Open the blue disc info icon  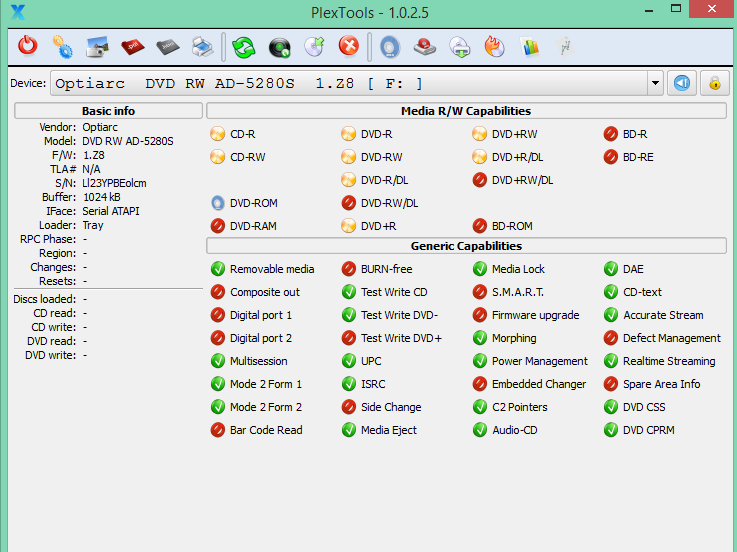(390, 47)
